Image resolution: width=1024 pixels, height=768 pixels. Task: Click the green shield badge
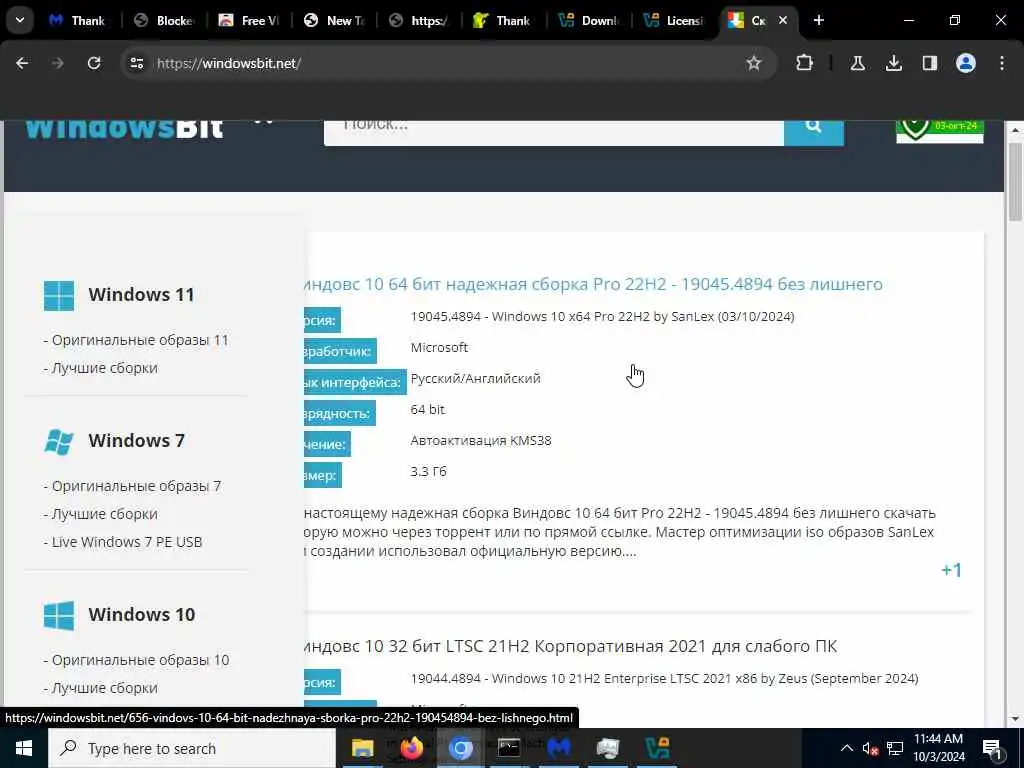939,131
